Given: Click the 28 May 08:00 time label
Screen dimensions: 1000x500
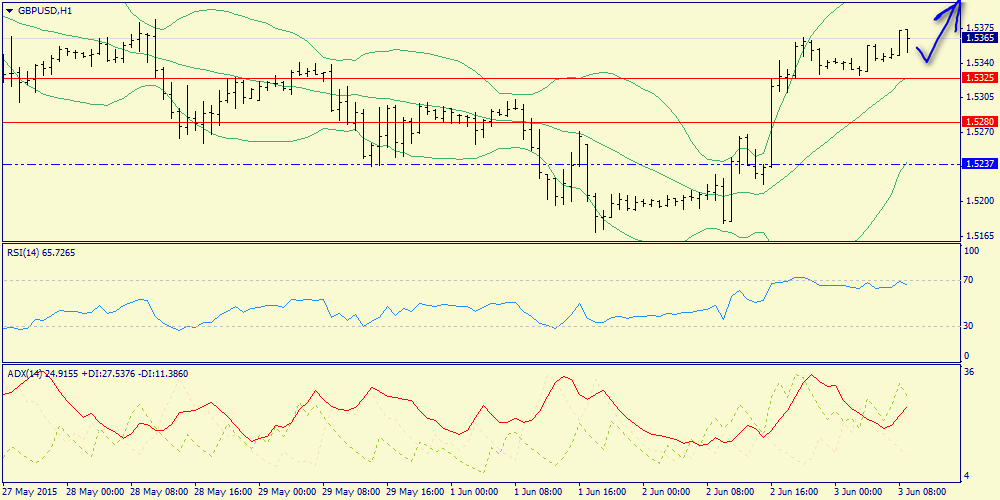Looking at the screenshot, I should coord(158,492).
